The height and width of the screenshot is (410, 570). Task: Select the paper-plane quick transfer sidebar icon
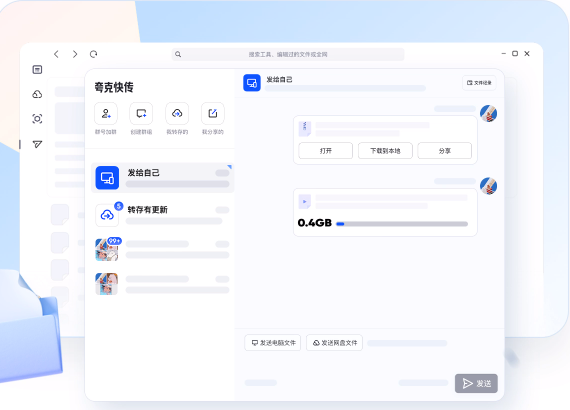tap(37, 144)
